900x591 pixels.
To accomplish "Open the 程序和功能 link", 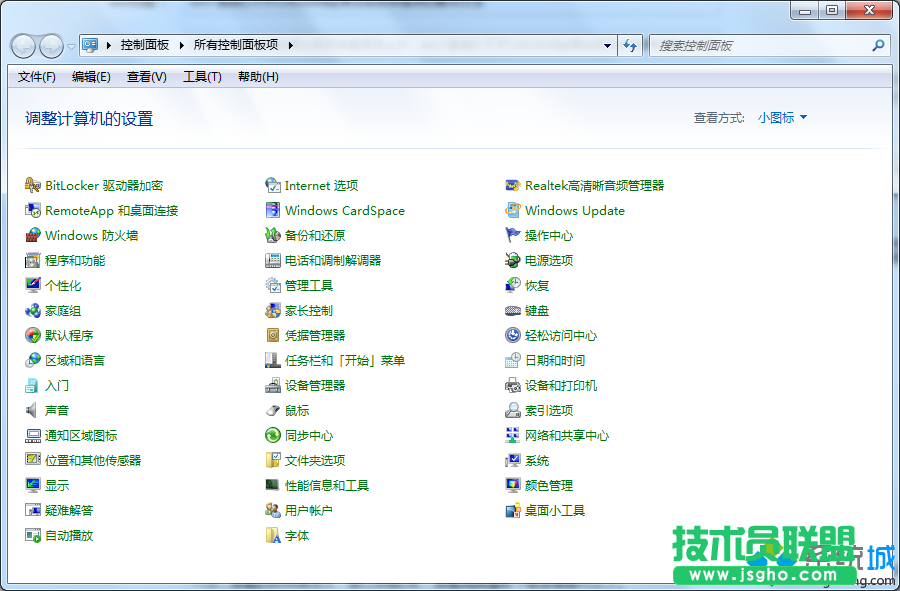I will (x=75, y=260).
